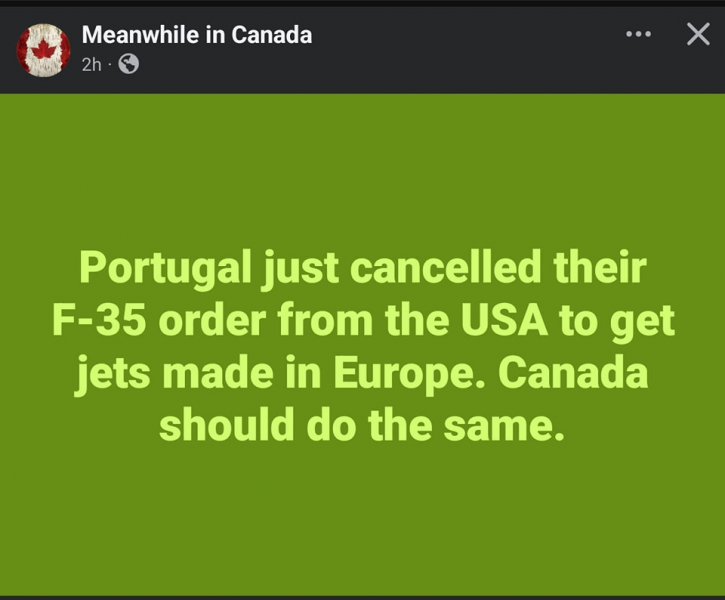725x600 pixels.
Task: Click the word Meanwhile in the header
Action: (141, 35)
